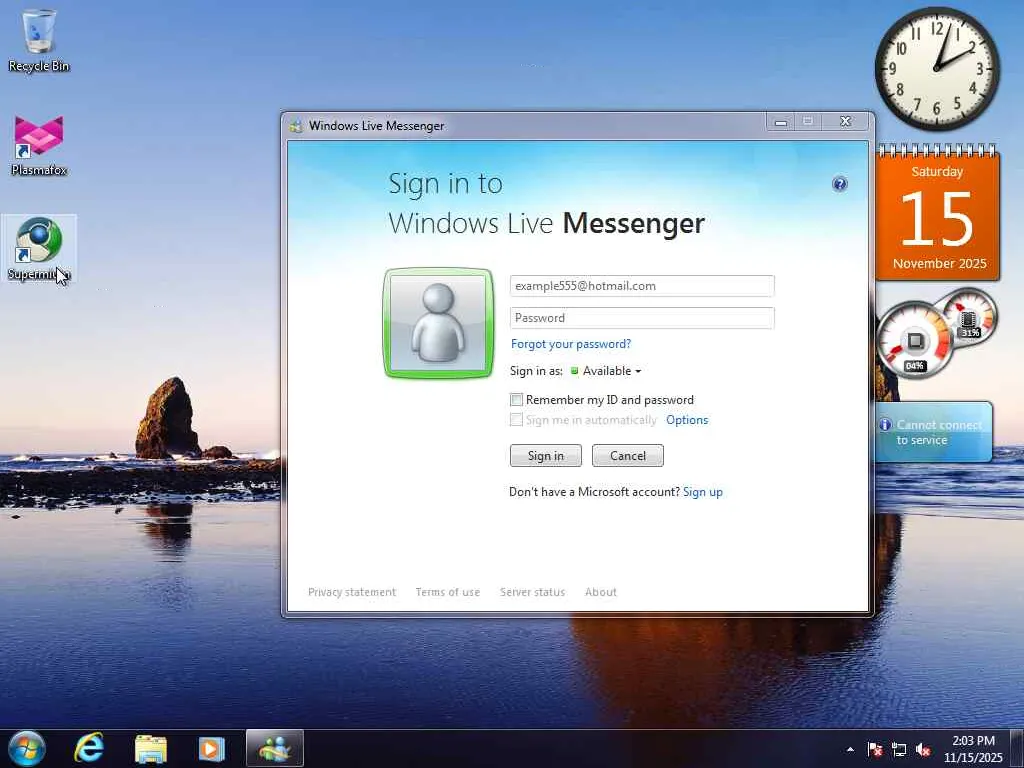The width and height of the screenshot is (1024, 768).
Task: Open the Options link
Action: pyautogui.click(x=687, y=420)
